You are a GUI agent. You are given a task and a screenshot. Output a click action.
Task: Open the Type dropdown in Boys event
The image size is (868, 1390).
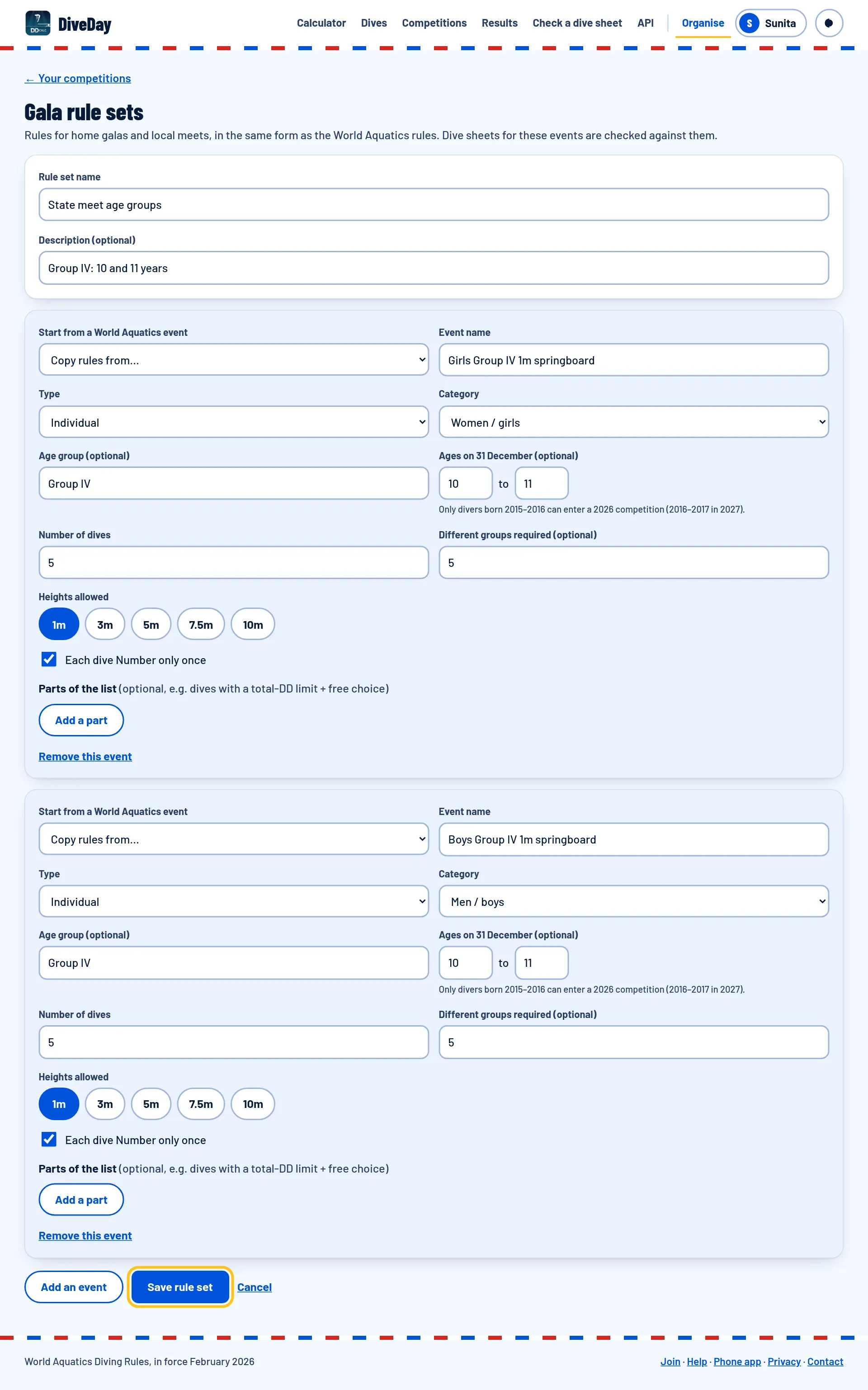234,901
